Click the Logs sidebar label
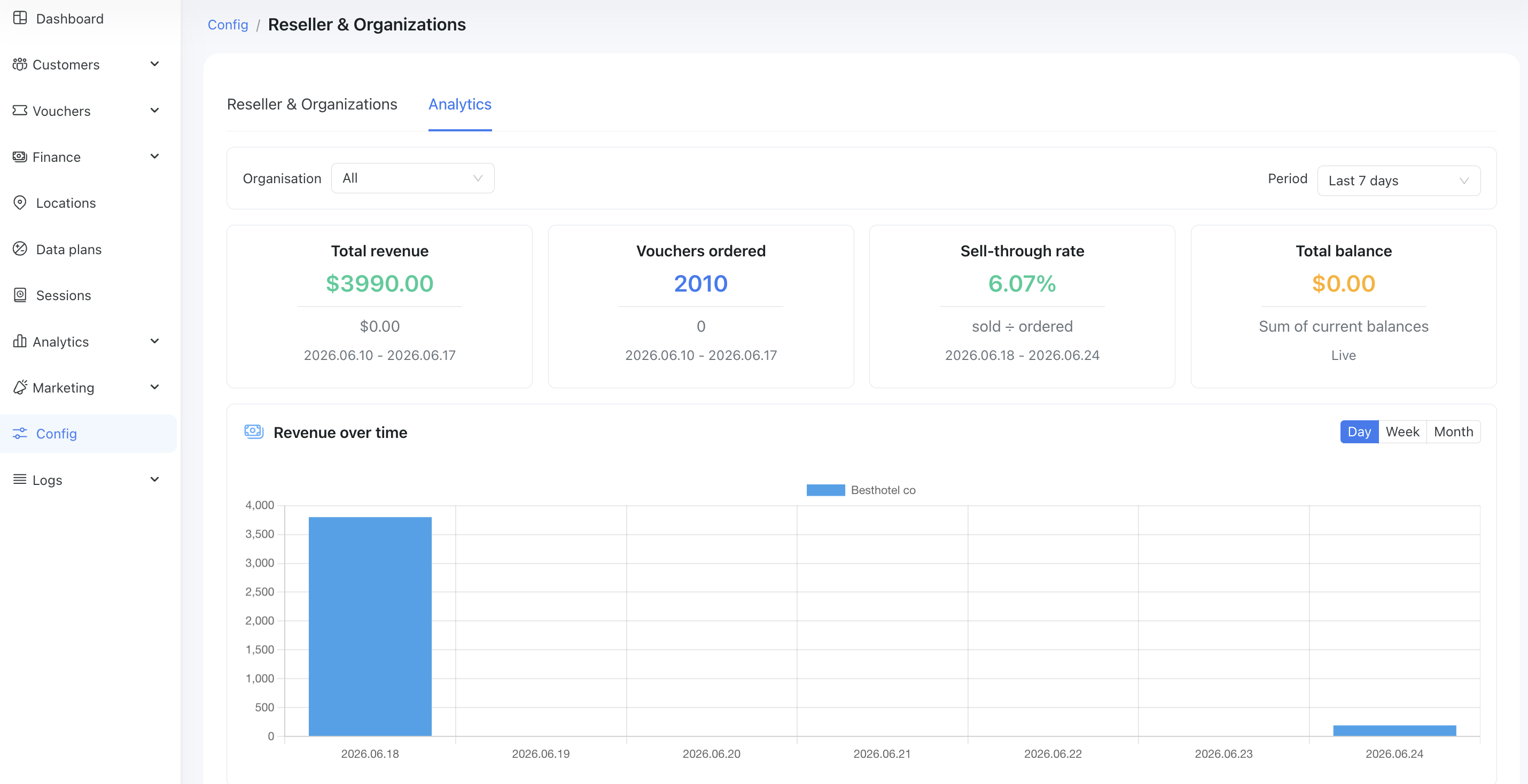Image resolution: width=1528 pixels, height=784 pixels. pos(48,480)
